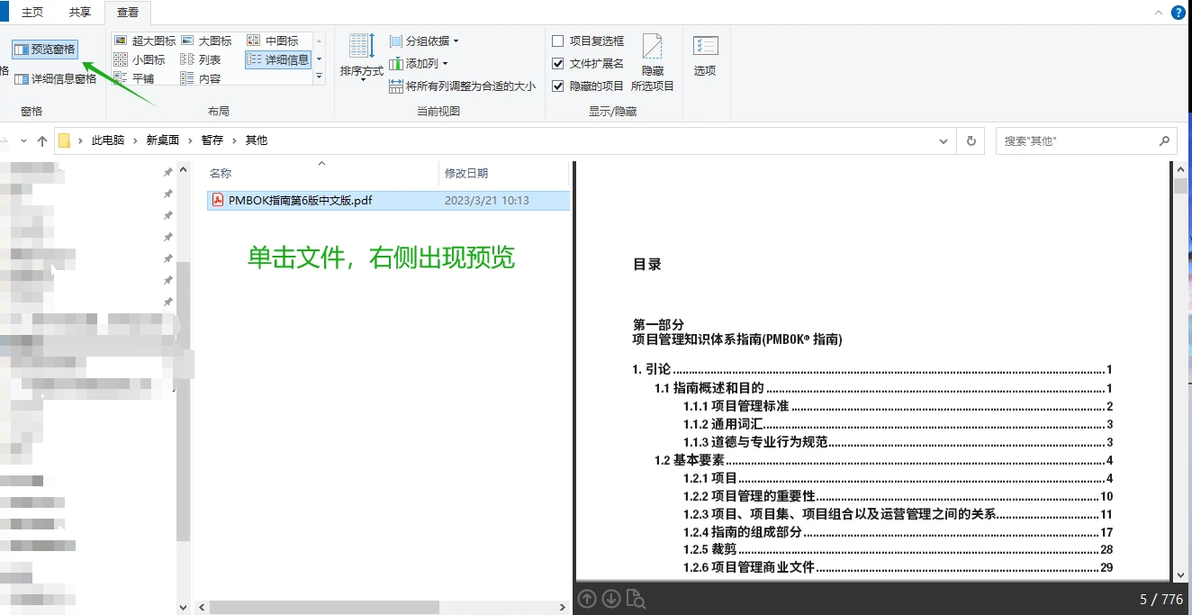
Task: Switch to the 共享 ribbon tab
Action: point(80,13)
